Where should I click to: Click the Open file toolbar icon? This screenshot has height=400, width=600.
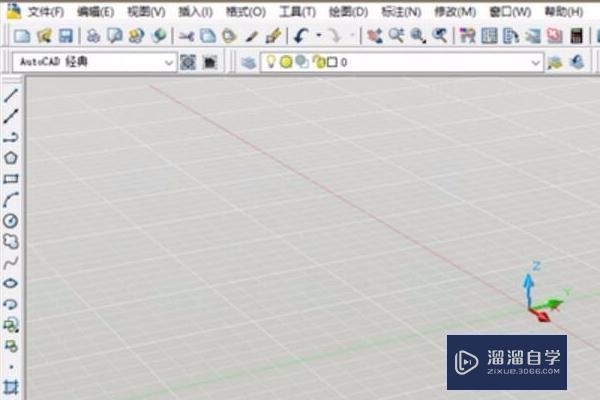(x=44, y=36)
